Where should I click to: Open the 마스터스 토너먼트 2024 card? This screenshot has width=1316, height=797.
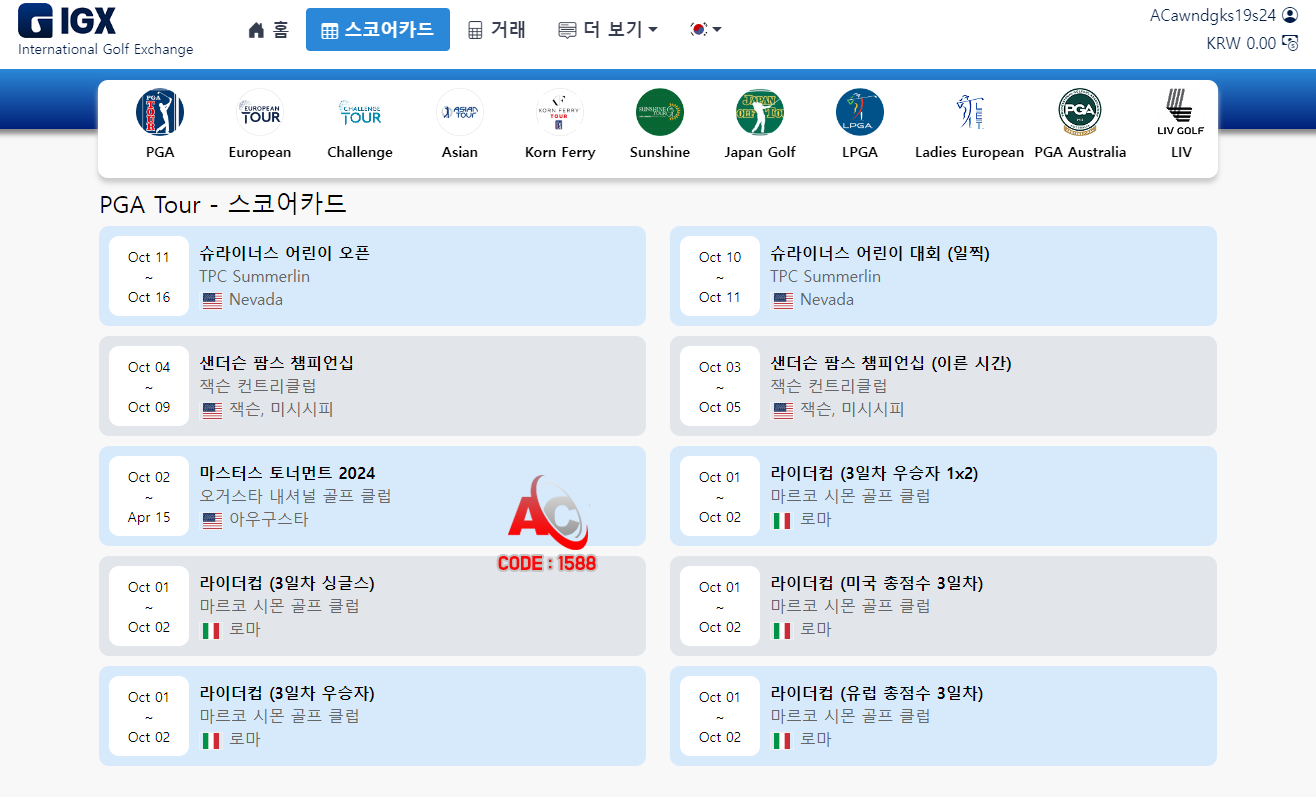372,496
